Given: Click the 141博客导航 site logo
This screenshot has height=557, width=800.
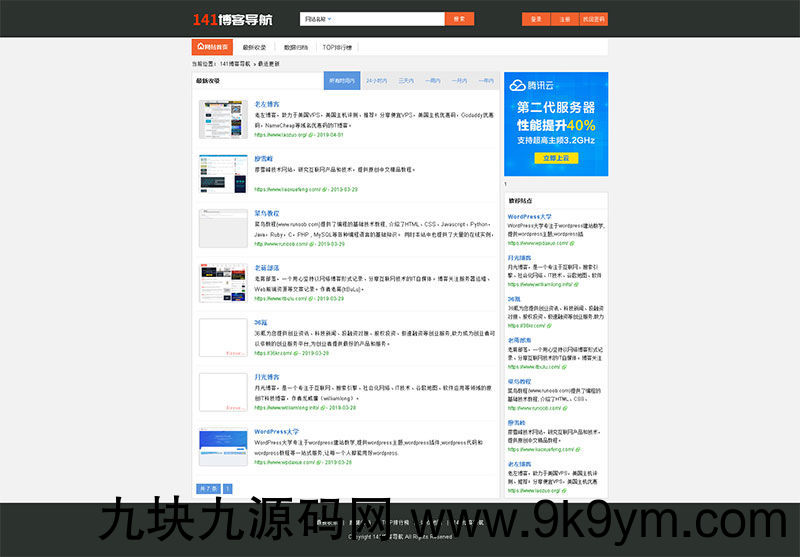Looking at the screenshot, I should (232, 19).
